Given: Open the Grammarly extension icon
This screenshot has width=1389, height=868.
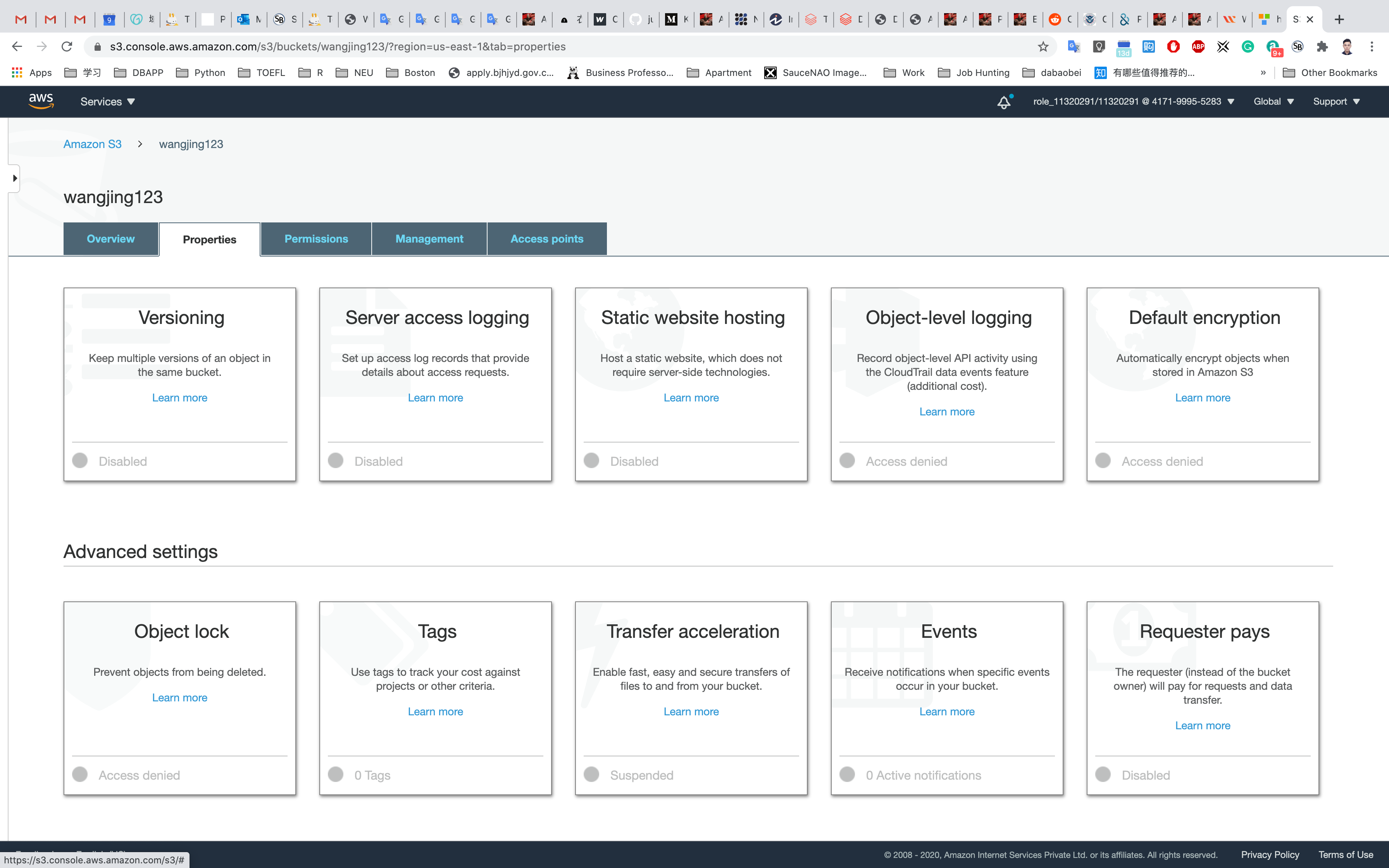Looking at the screenshot, I should pos(1248,46).
